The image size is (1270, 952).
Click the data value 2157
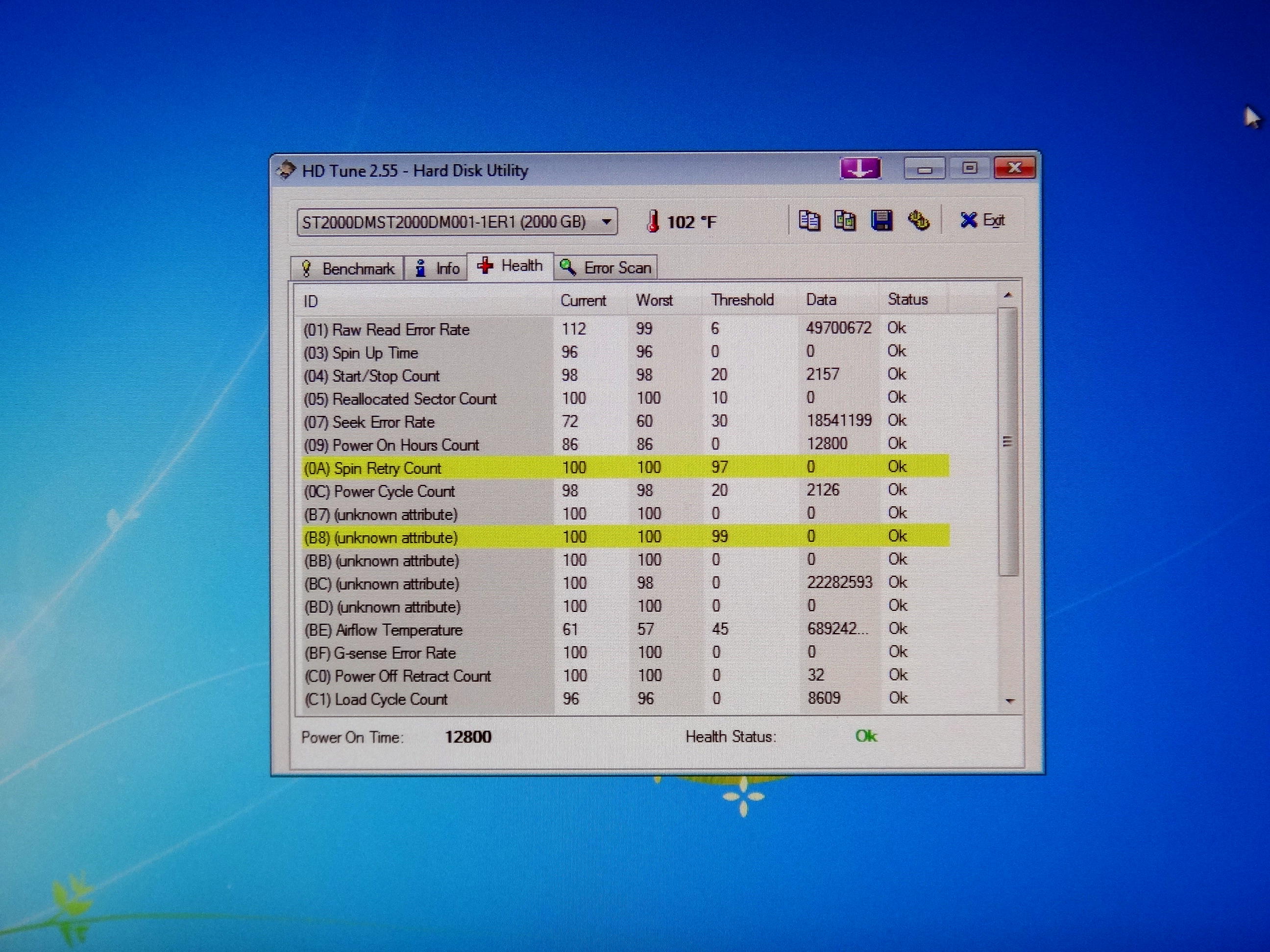822,374
